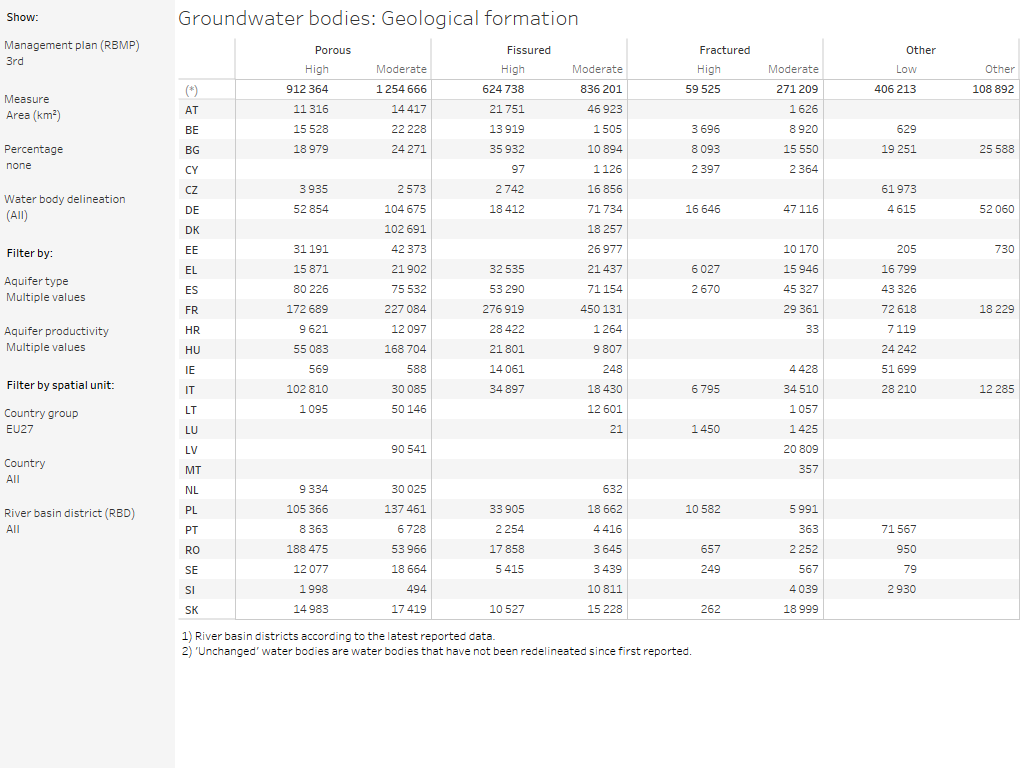Select the PL country row label
1024x768 pixels.
pyautogui.click(x=191, y=510)
